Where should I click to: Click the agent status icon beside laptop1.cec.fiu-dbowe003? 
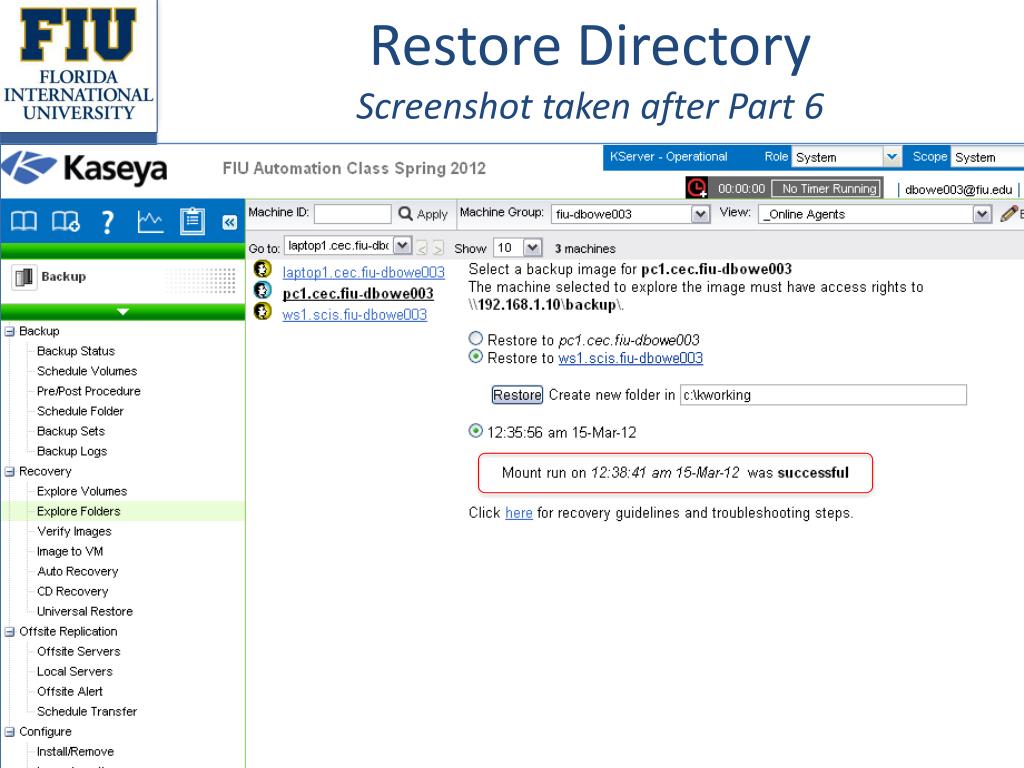263,269
